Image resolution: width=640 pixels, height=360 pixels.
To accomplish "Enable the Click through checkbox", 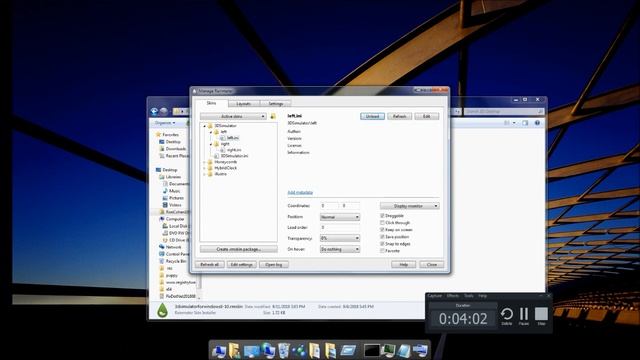I will click(382, 223).
